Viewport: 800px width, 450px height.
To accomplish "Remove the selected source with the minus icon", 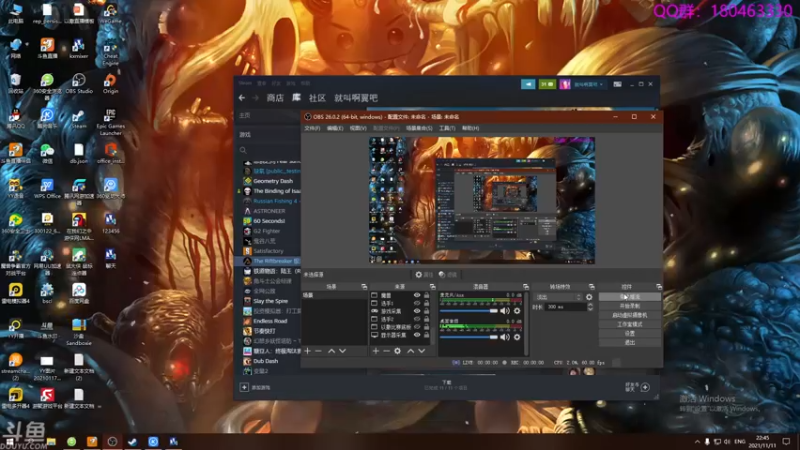I will pos(386,351).
